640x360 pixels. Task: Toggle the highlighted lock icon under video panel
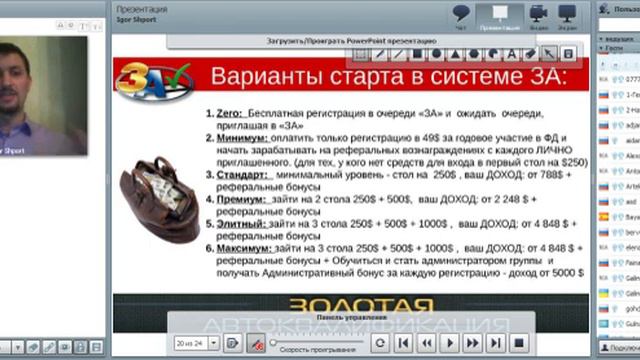[81, 347]
